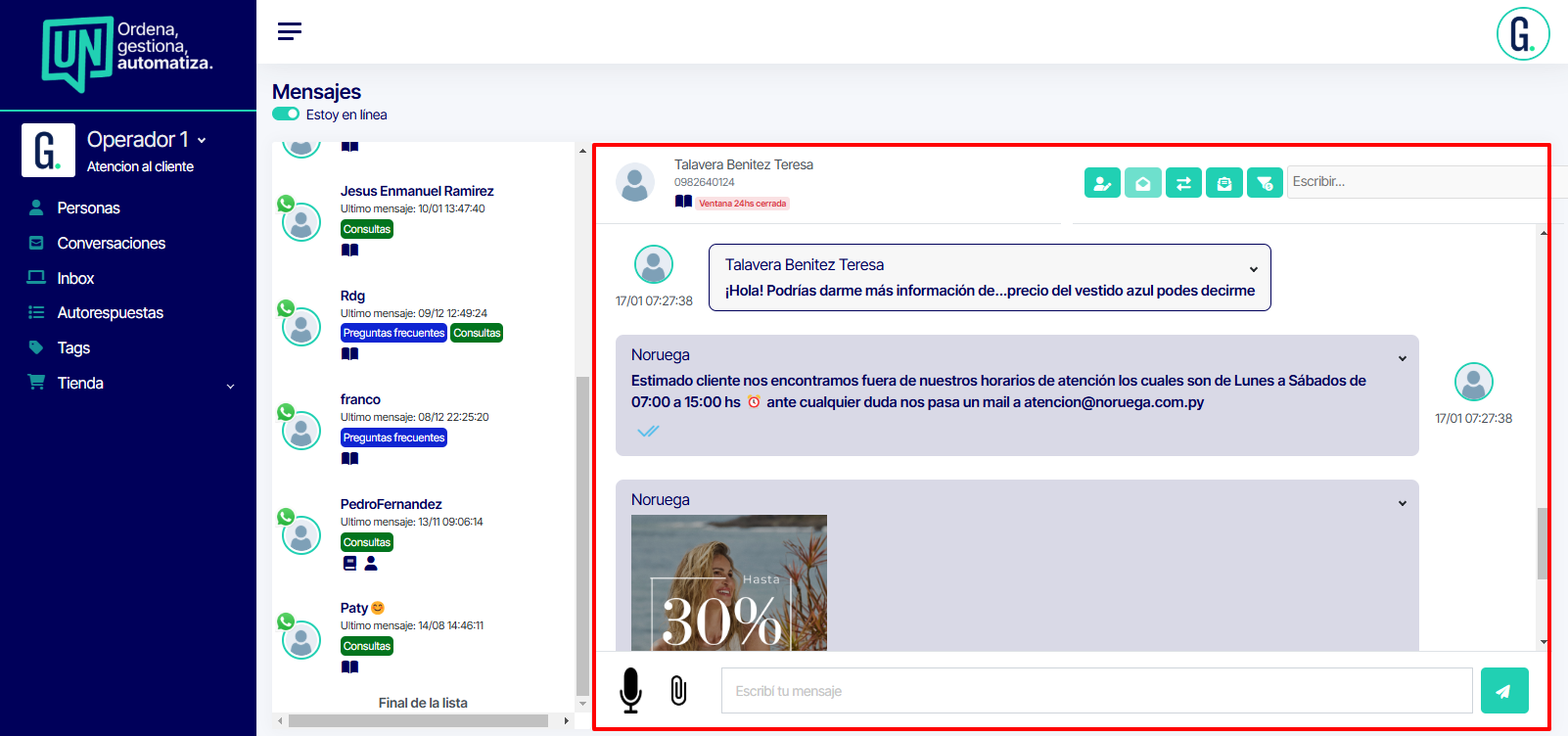Click the Personas sidebar icon
Image resolution: width=1568 pixels, height=736 pixels.
click(36, 207)
